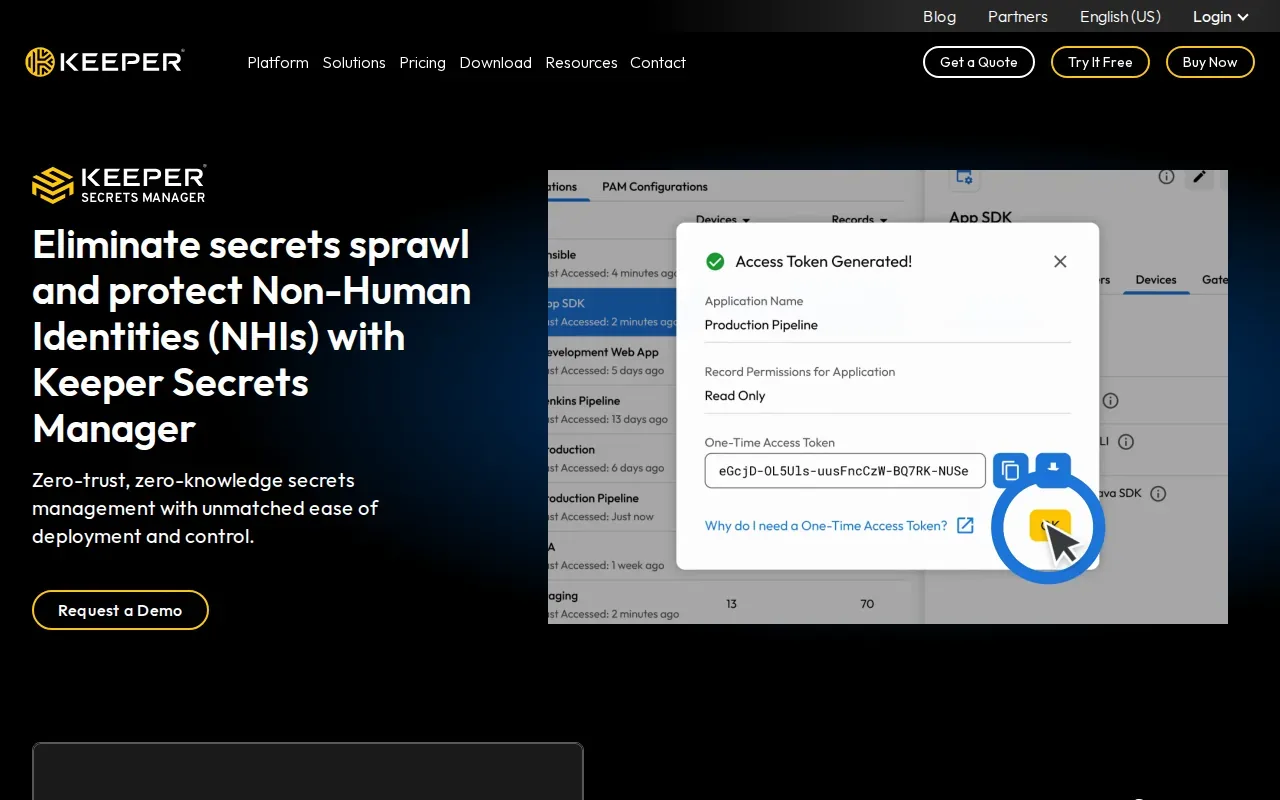1280x800 pixels.
Task: Open the Download menu item
Action: (495, 62)
